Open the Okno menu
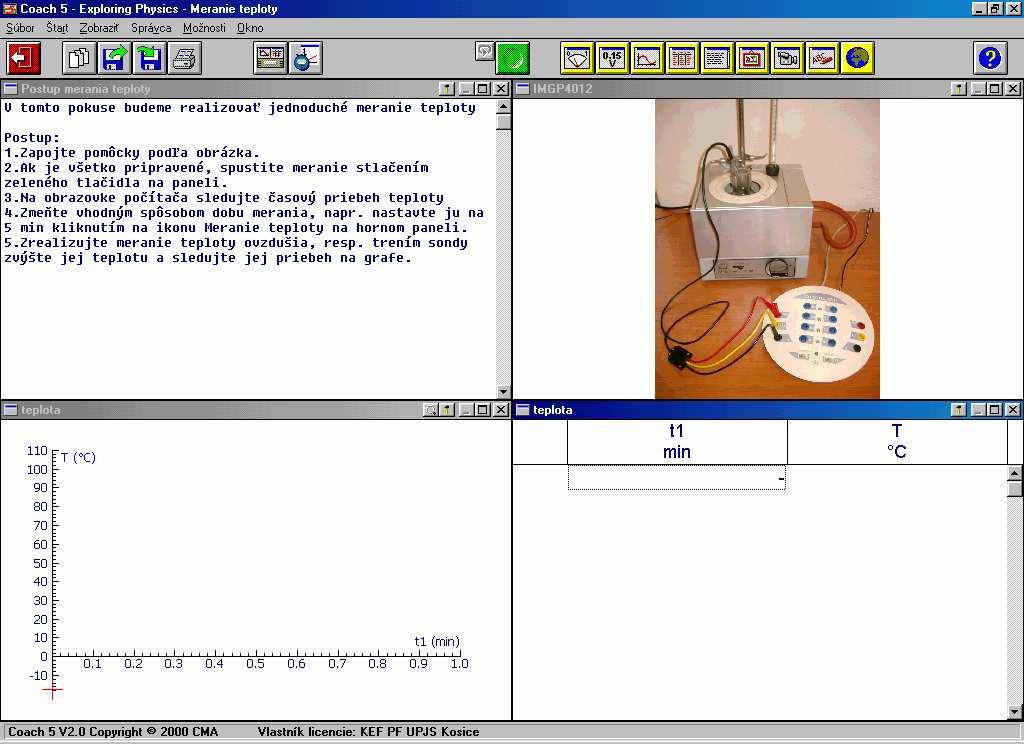Screen dimensions: 1024x744 [250, 28]
